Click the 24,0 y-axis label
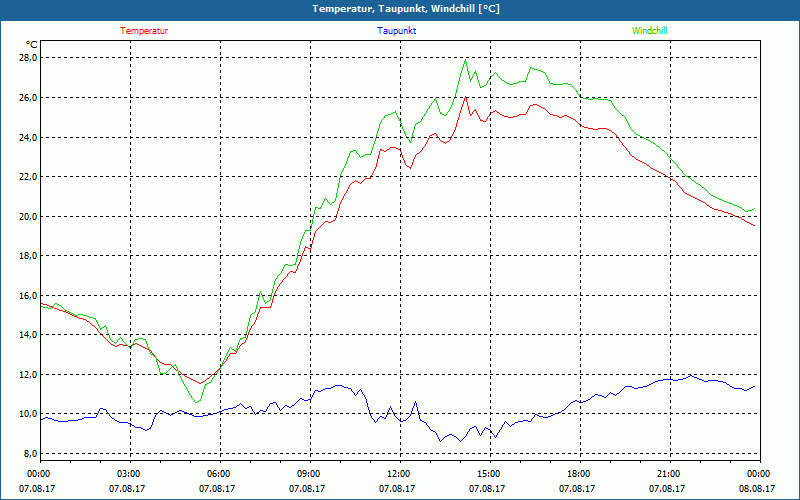 (x=29, y=137)
